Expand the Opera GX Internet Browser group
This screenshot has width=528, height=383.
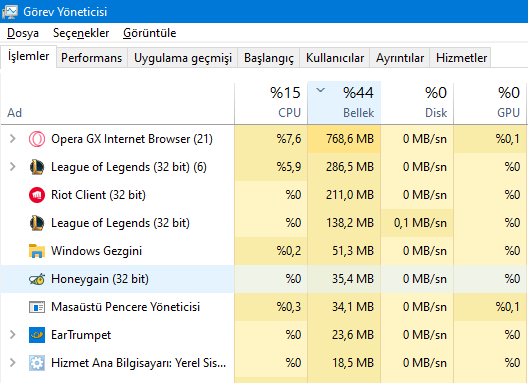12,138
